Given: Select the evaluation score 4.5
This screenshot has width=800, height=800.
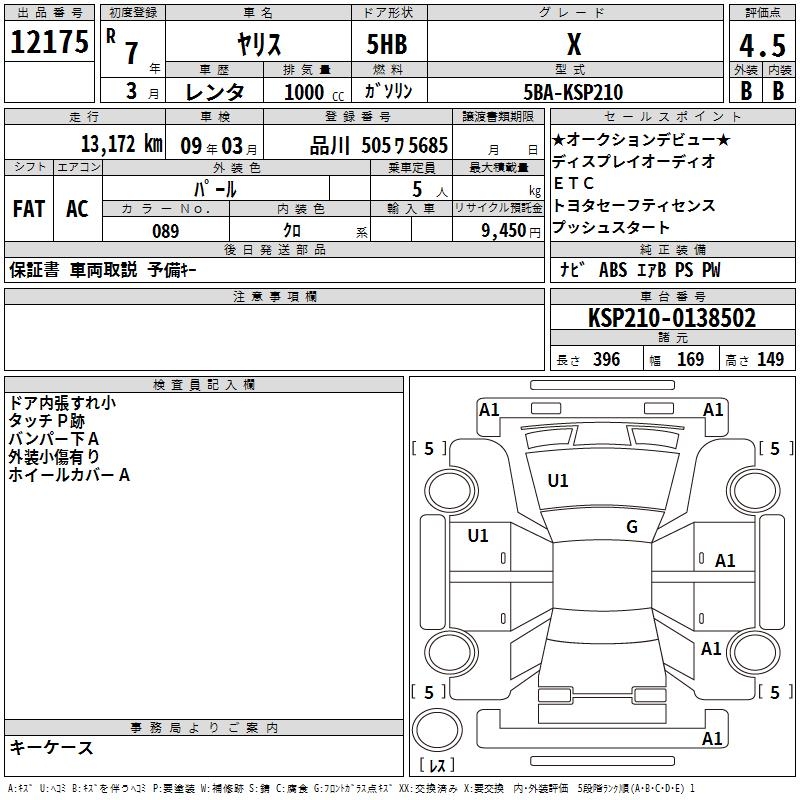Looking at the screenshot, I should coord(762,45).
